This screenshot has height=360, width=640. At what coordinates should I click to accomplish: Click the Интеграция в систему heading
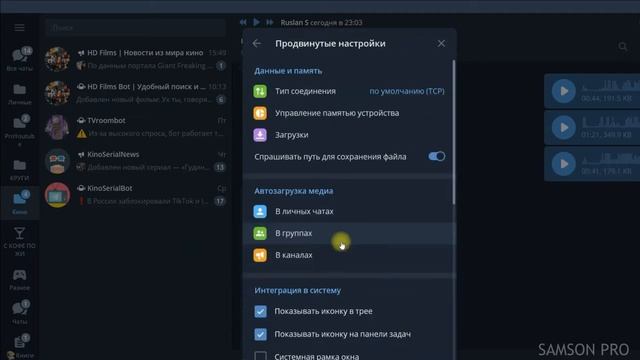click(x=298, y=290)
